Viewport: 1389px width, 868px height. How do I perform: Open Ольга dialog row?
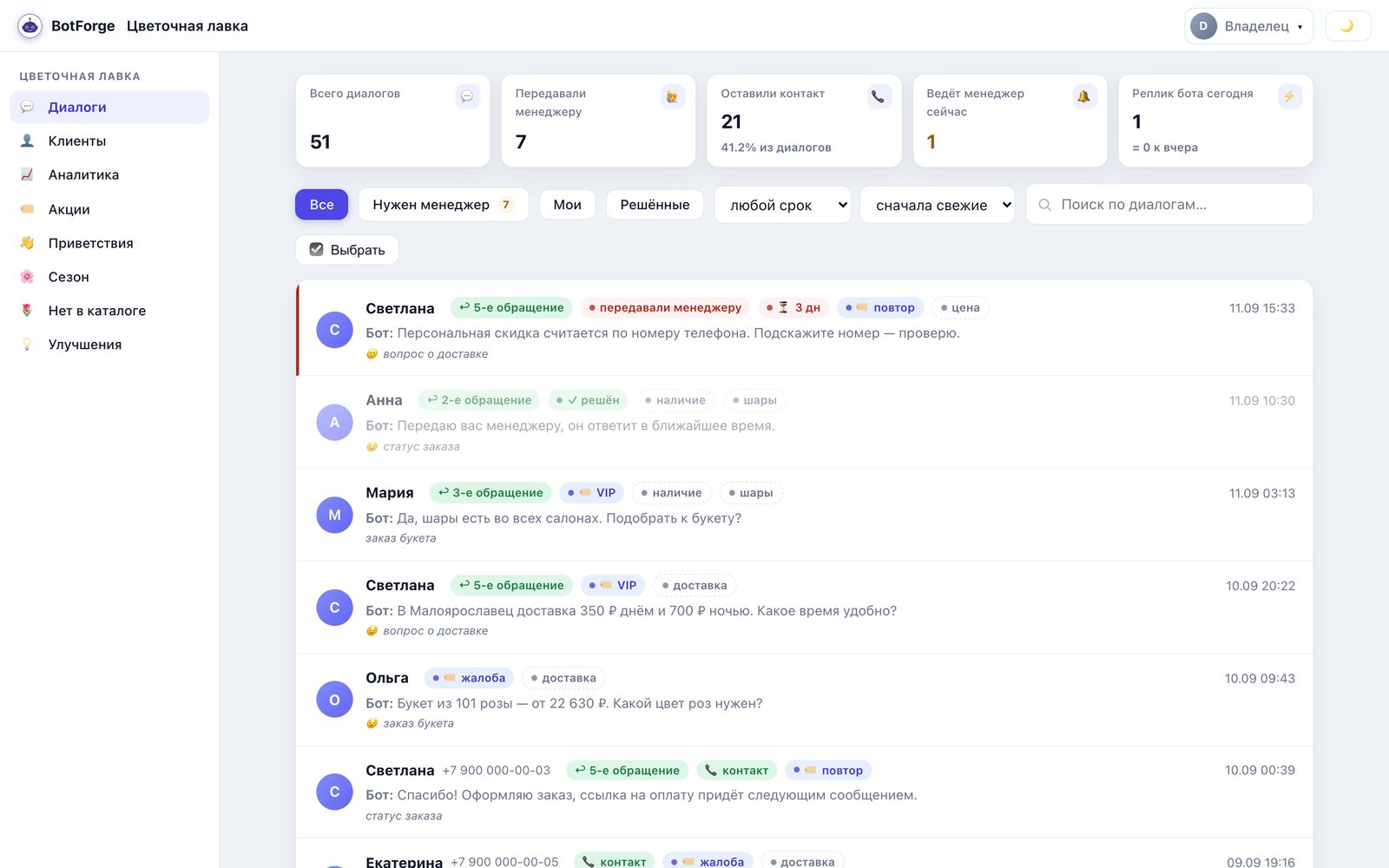pos(804,700)
